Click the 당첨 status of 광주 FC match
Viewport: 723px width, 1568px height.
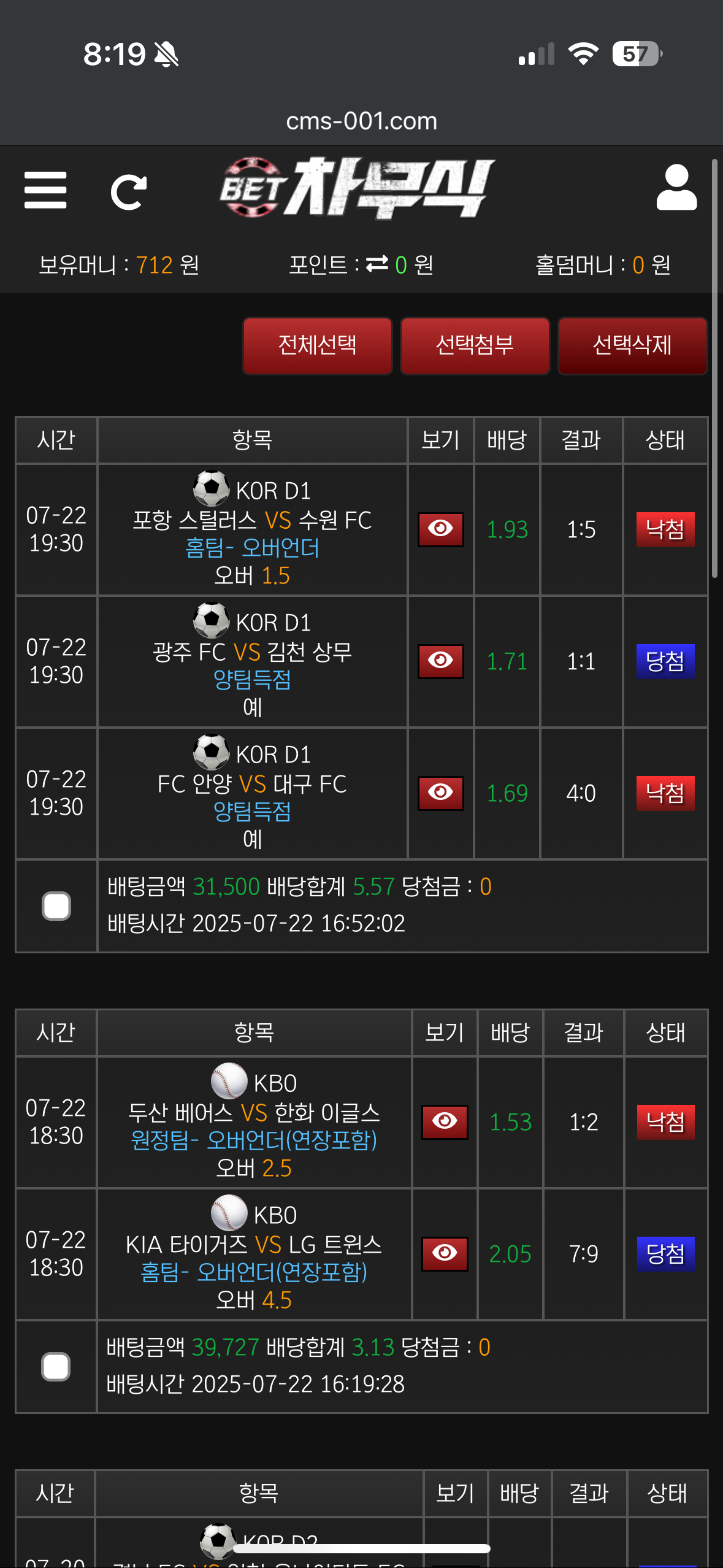[x=665, y=661]
